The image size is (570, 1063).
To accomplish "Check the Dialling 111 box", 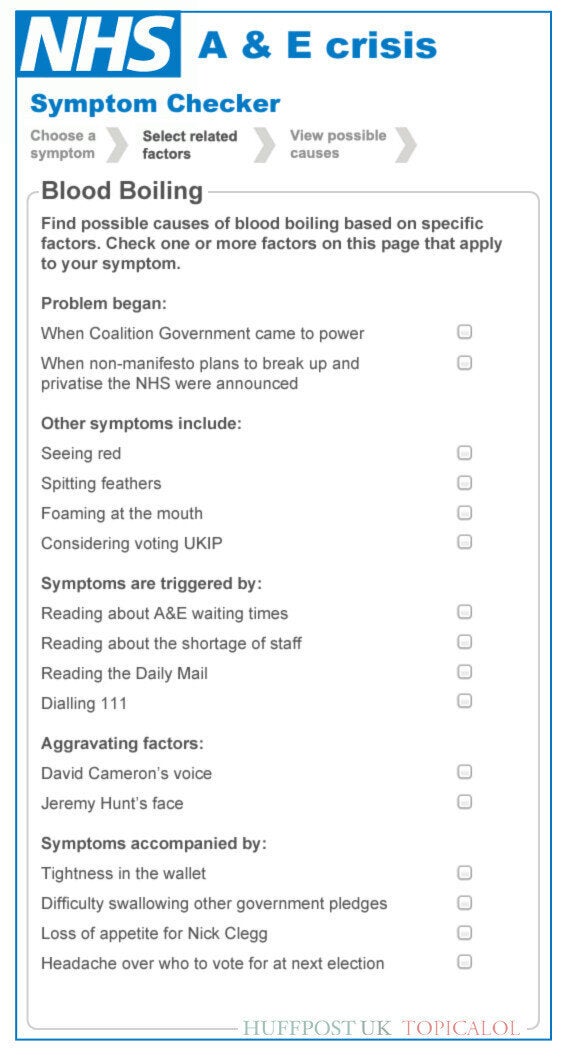I will coord(464,701).
